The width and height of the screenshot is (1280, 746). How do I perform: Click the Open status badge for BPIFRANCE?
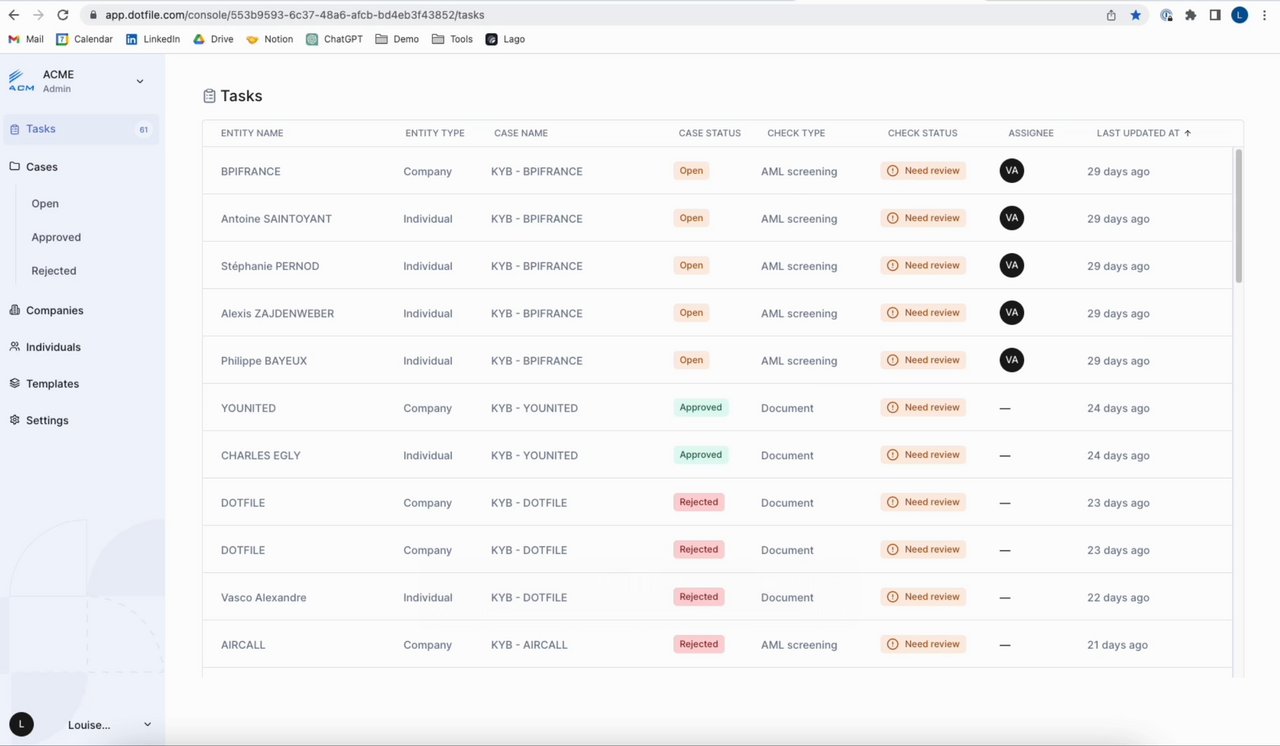coord(691,171)
